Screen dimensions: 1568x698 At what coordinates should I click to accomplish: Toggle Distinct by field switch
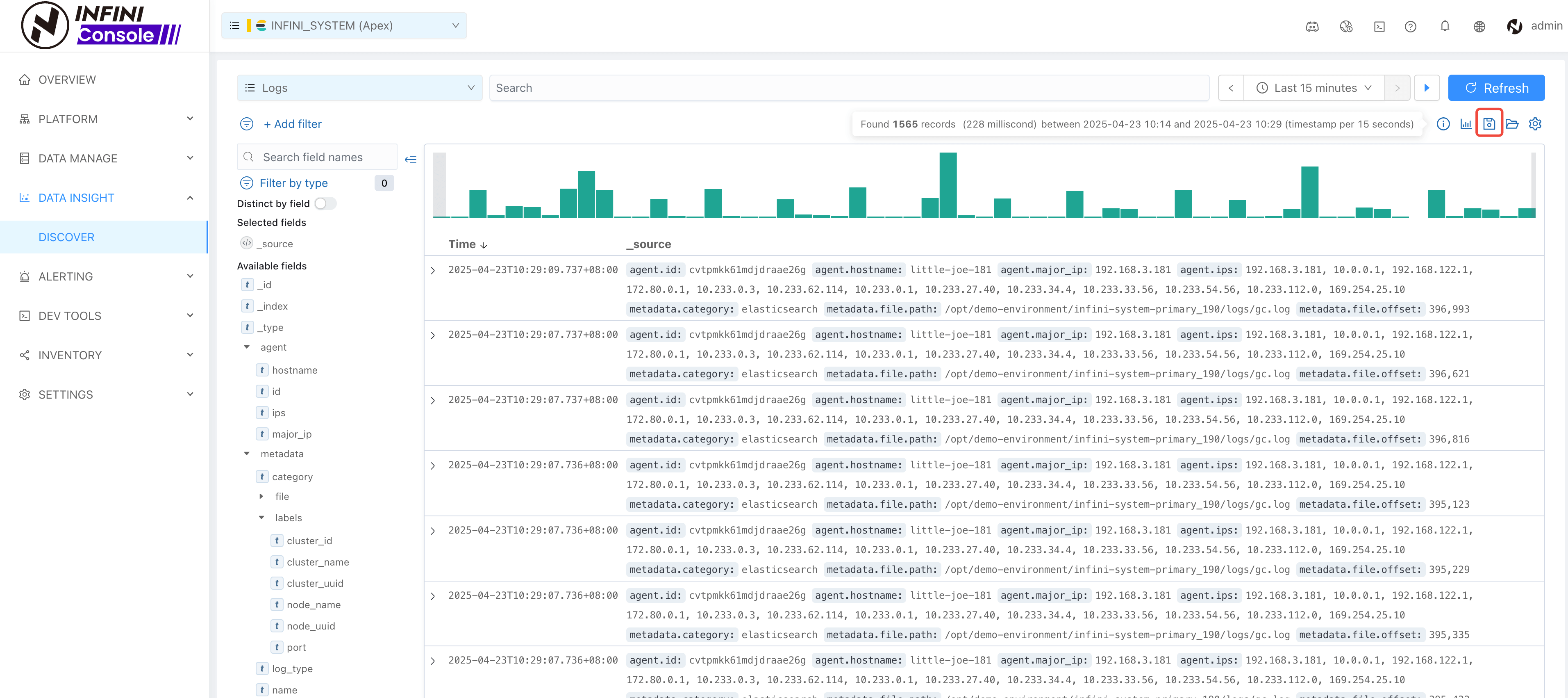(x=325, y=203)
